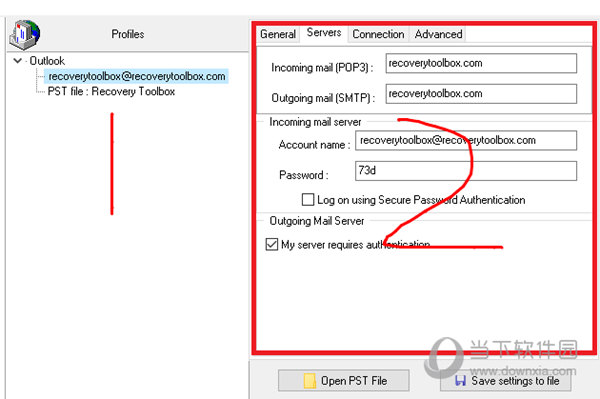600x399 pixels.
Task: Click the Open PST File button
Action: click(x=344, y=381)
